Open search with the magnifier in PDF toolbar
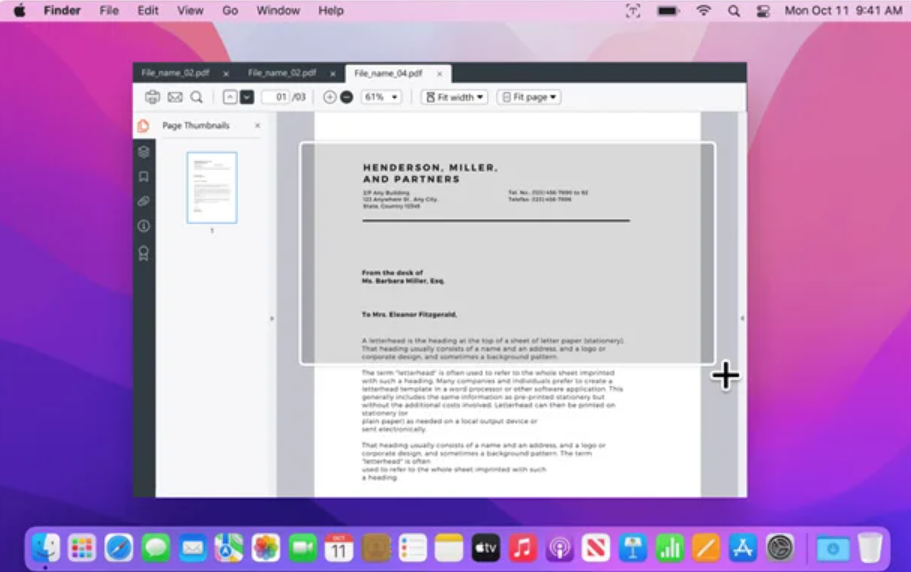Viewport: 911px width, 572px height. [197, 97]
